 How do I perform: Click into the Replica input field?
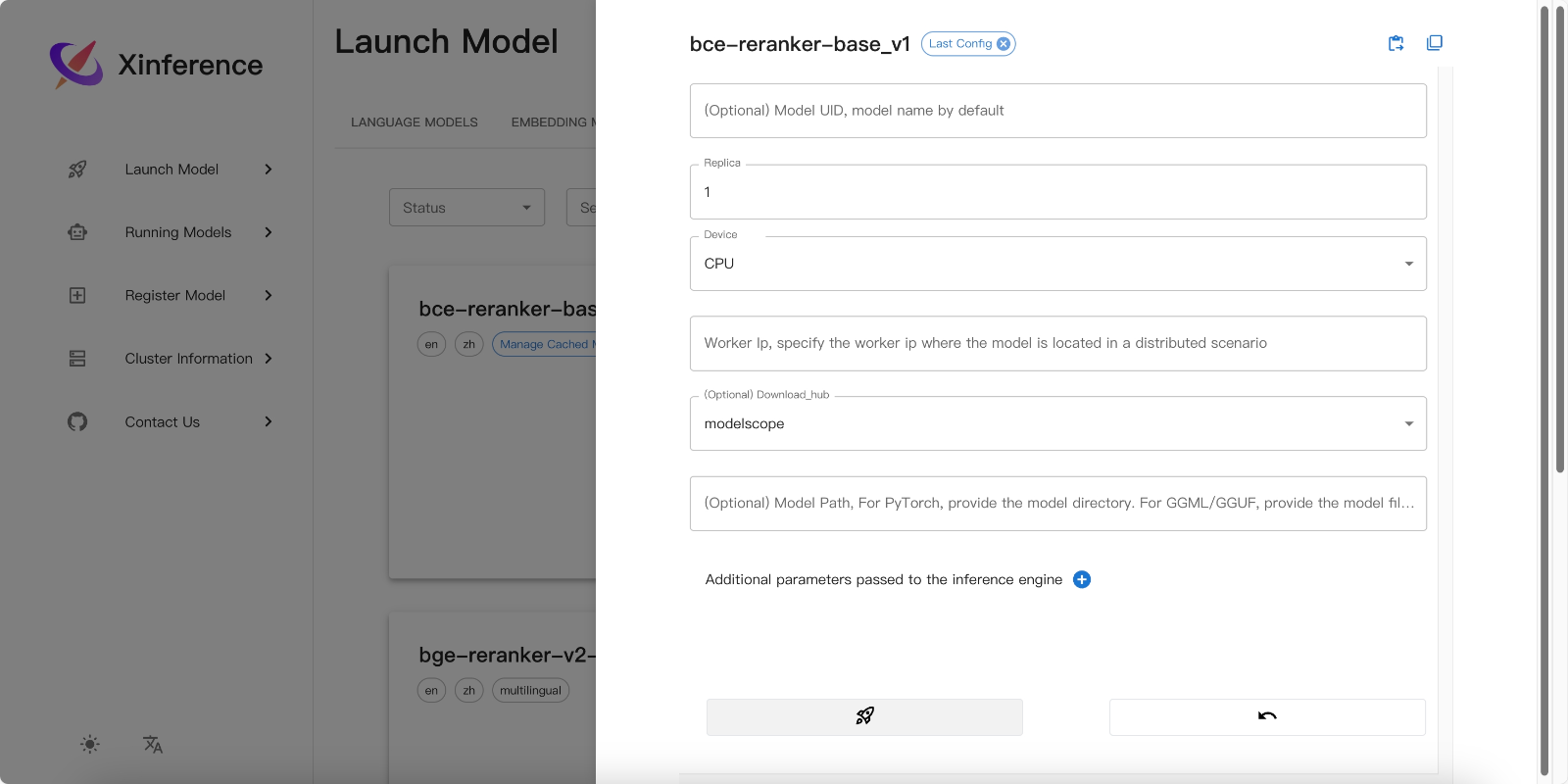(x=1058, y=192)
